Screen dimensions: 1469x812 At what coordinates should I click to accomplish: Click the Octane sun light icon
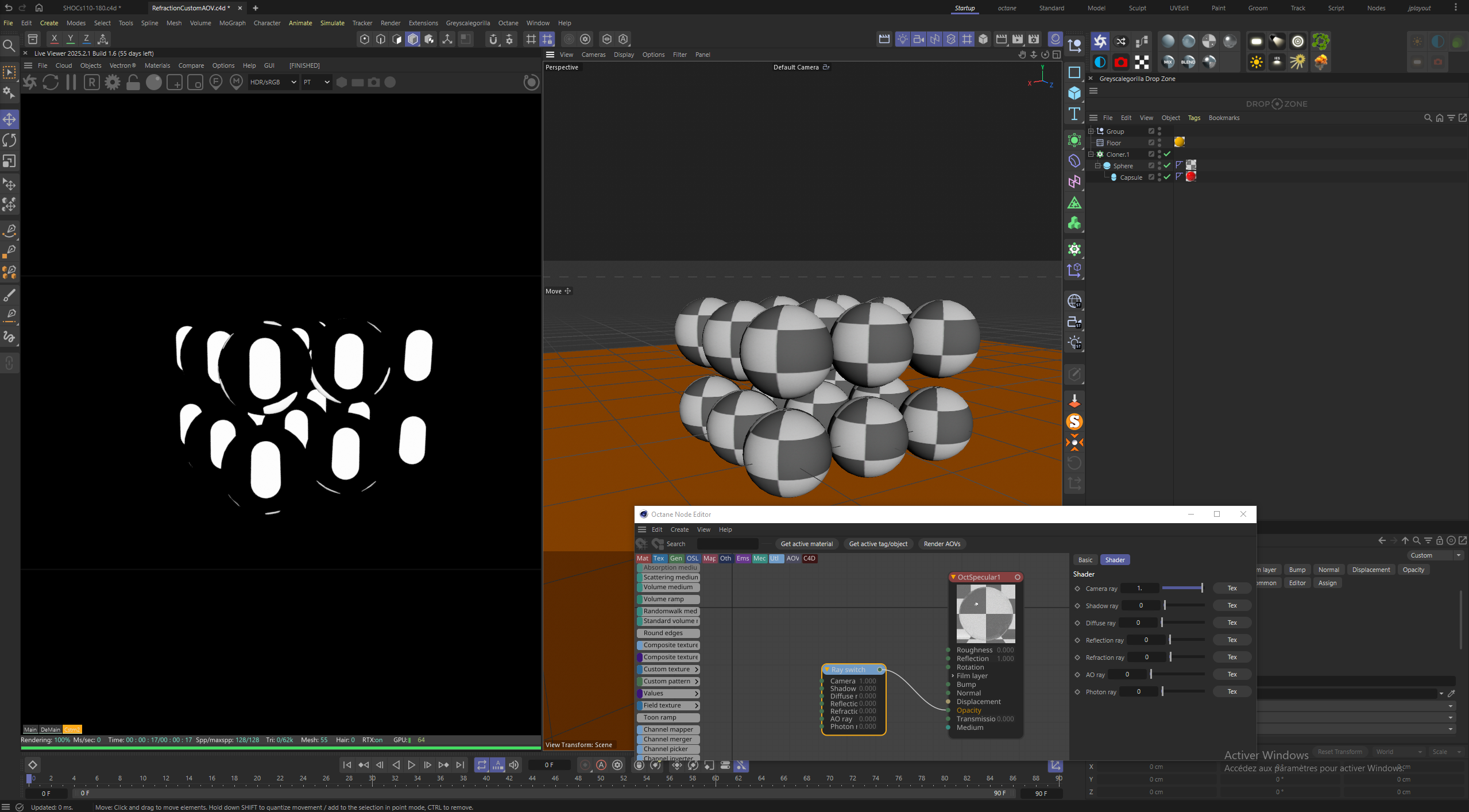coord(1256,62)
